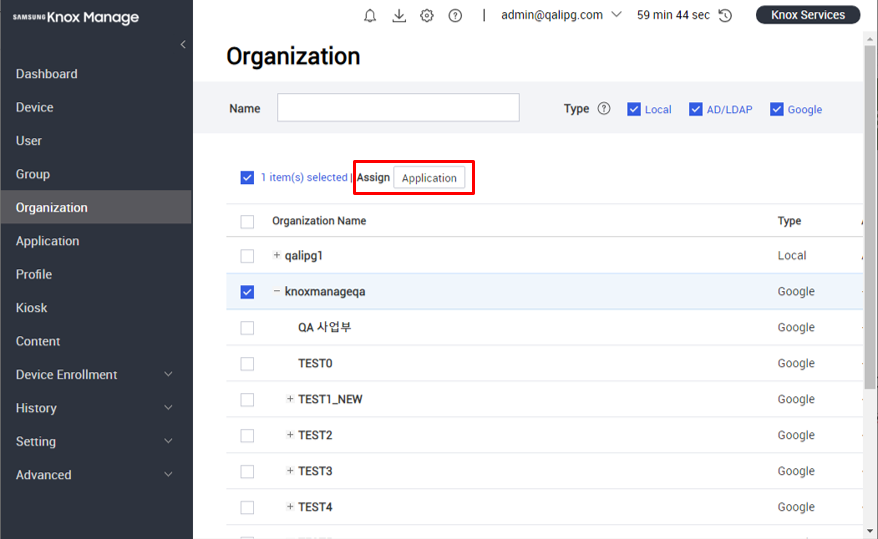Check the TEST4 row checkbox
The height and width of the screenshot is (539, 878).
pyautogui.click(x=247, y=507)
